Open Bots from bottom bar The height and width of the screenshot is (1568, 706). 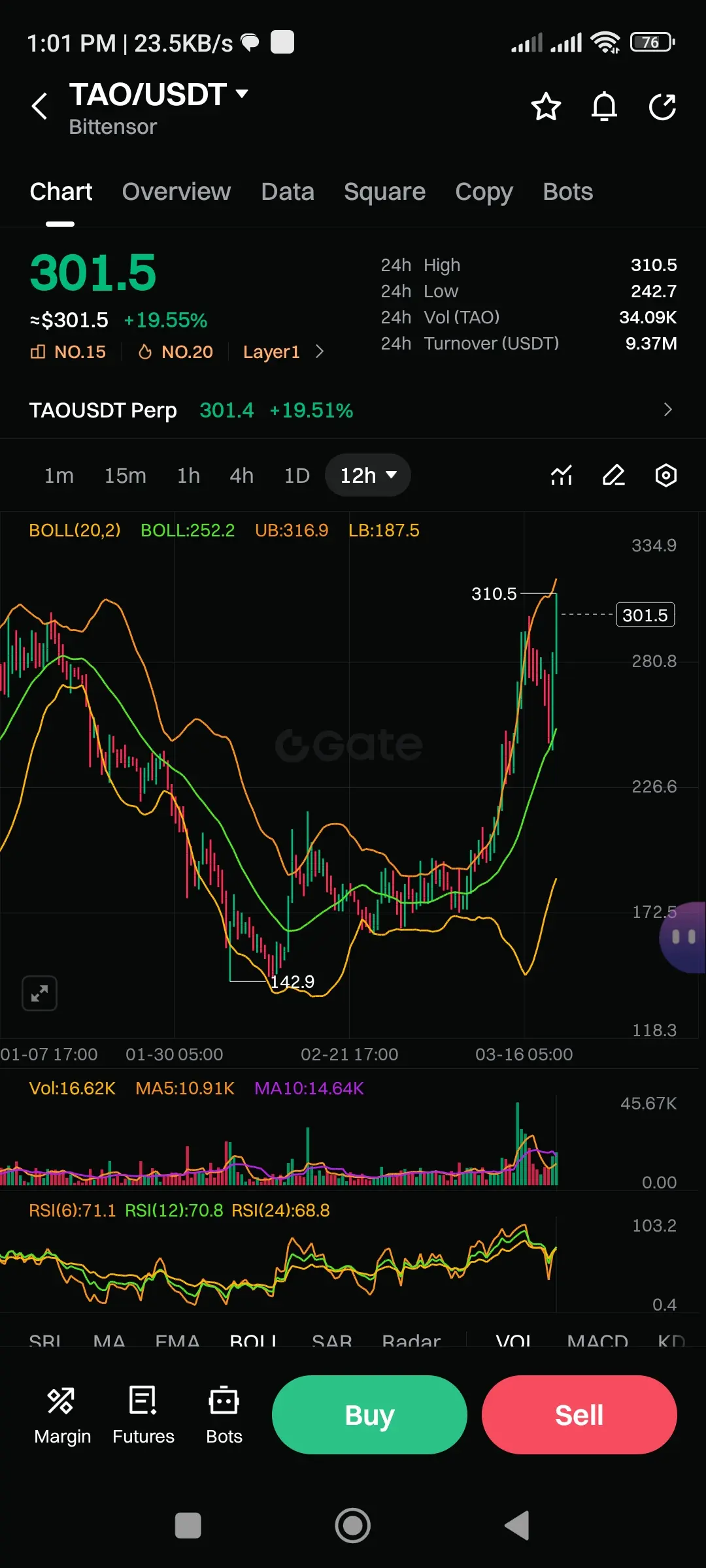(x=224, y=1416)
